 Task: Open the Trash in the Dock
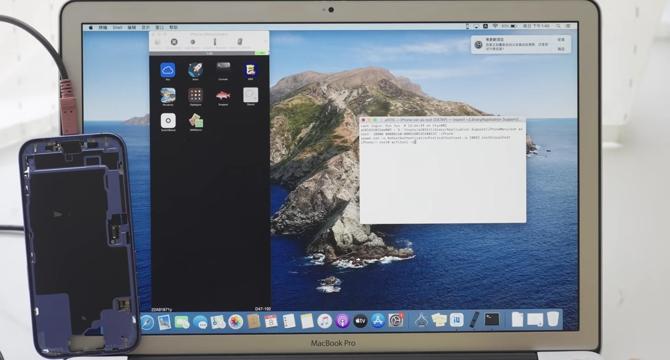(552, 319)
